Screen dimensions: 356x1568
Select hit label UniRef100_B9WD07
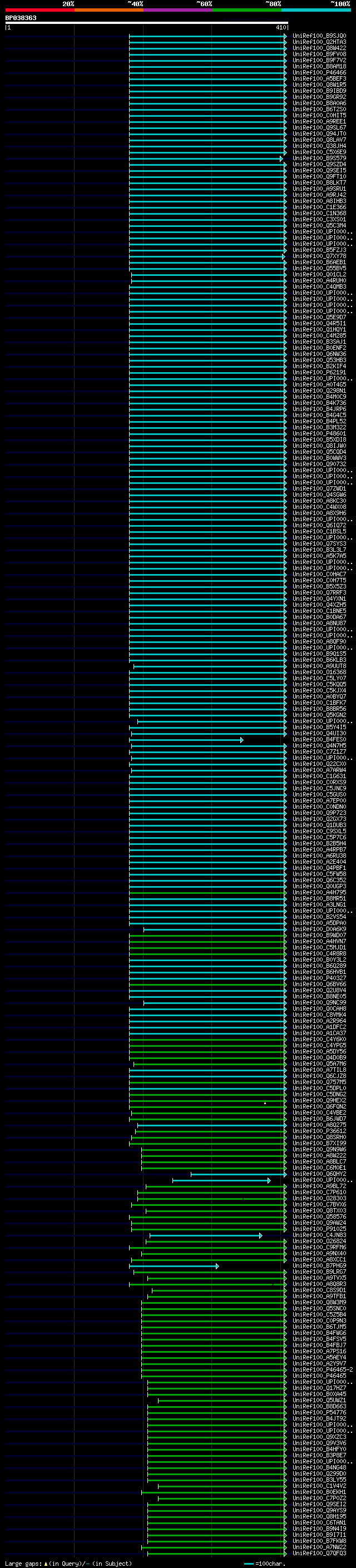coord(319,935)
